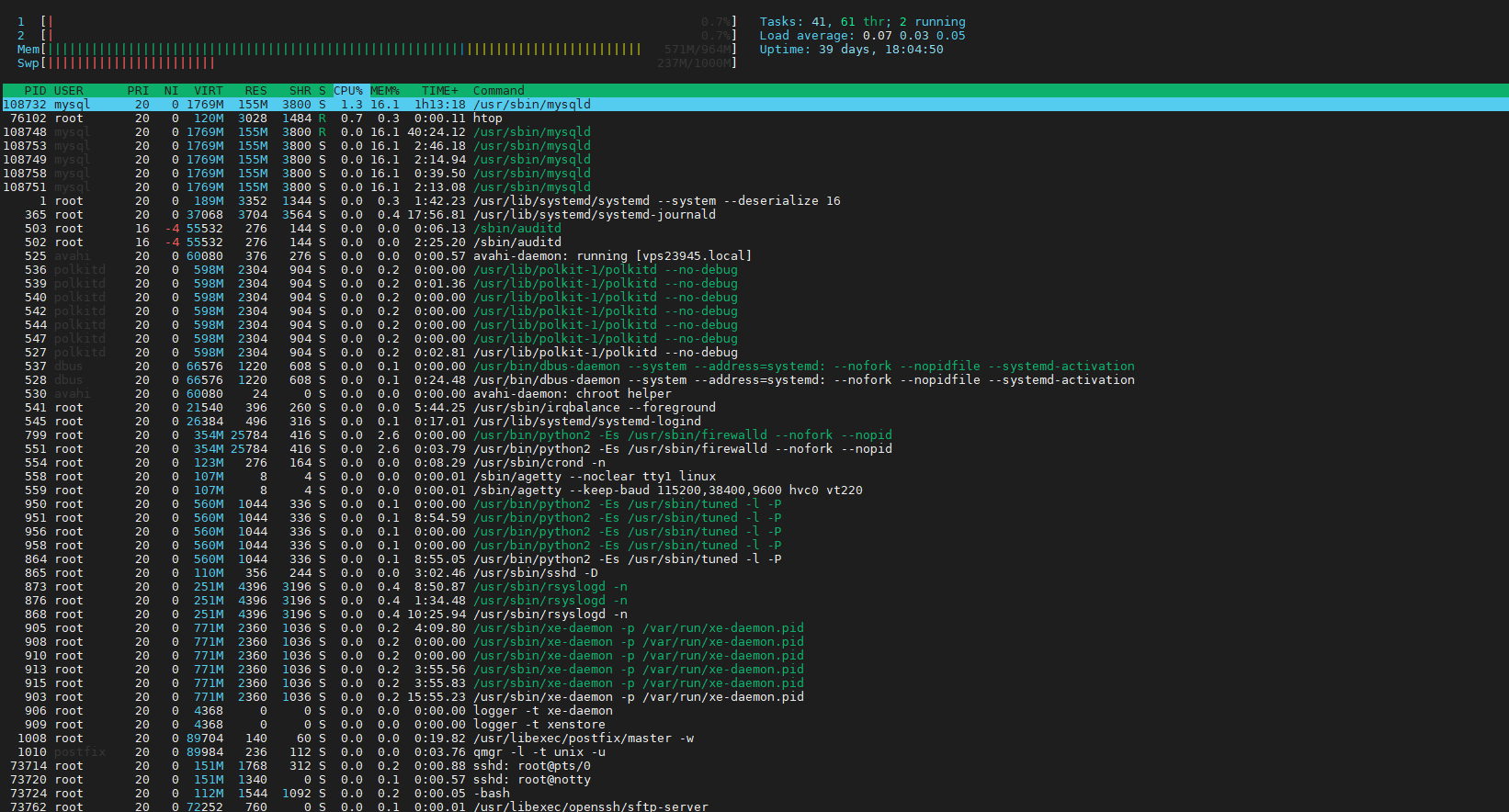Screen dimensions: 1509x812
Task: Click the Uptime 39 days line
Action: click(x=851, y=50)
